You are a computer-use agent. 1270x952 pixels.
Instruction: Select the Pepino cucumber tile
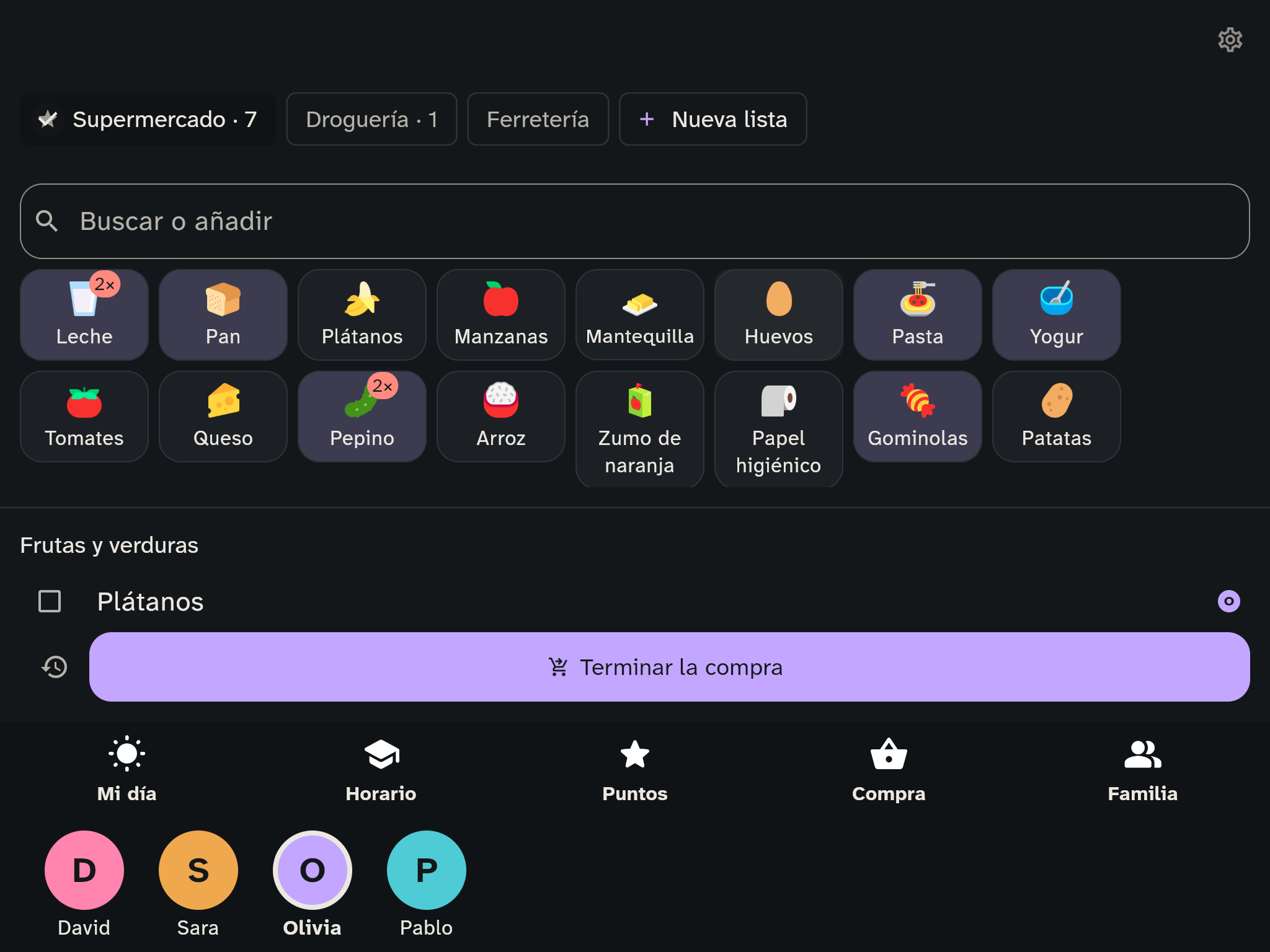pos(362,416)
